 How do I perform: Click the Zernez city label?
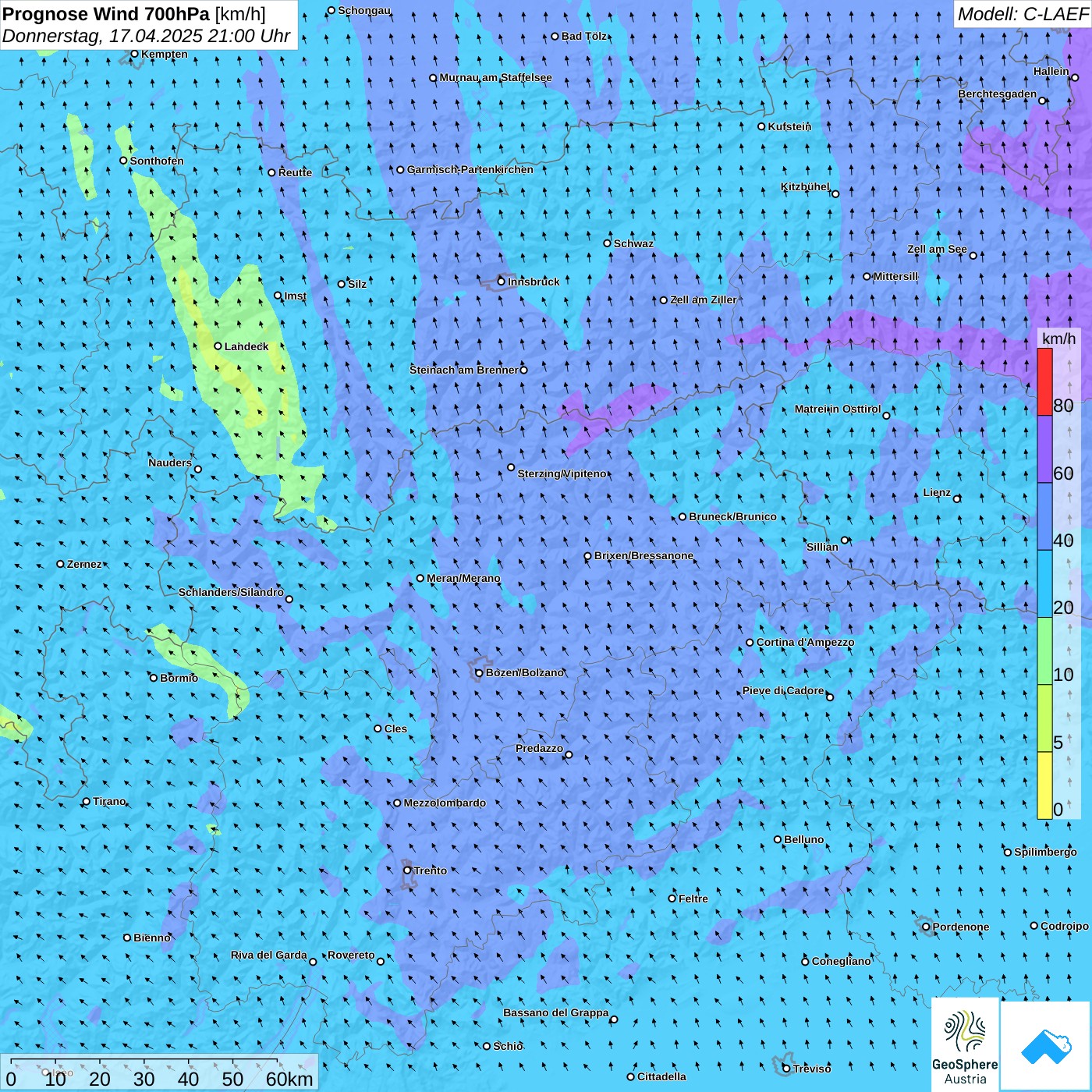84,564
